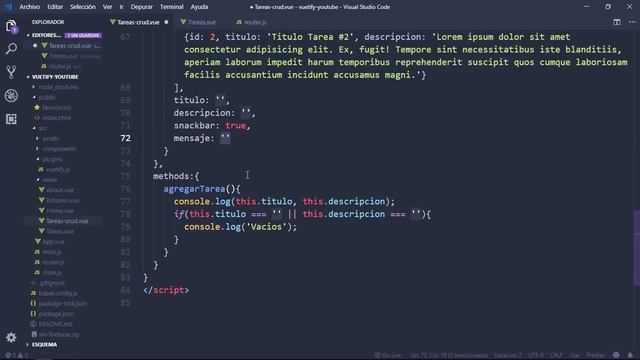This screenshot has height=360, width=640.
Task: Click the errors and warnings status icon
Action: pos(16,355)
